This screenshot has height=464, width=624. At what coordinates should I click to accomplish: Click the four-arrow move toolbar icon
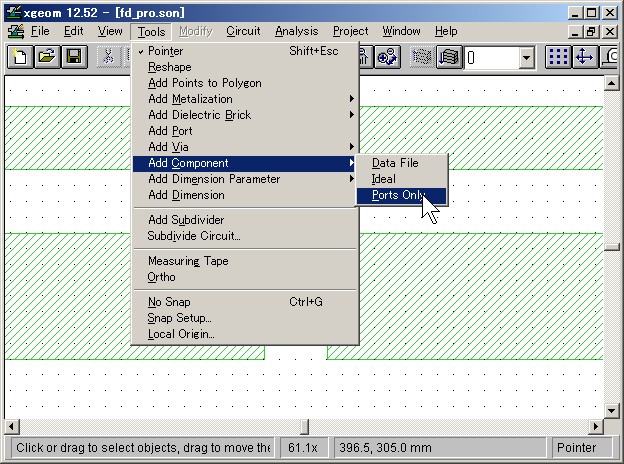point(584,57)
